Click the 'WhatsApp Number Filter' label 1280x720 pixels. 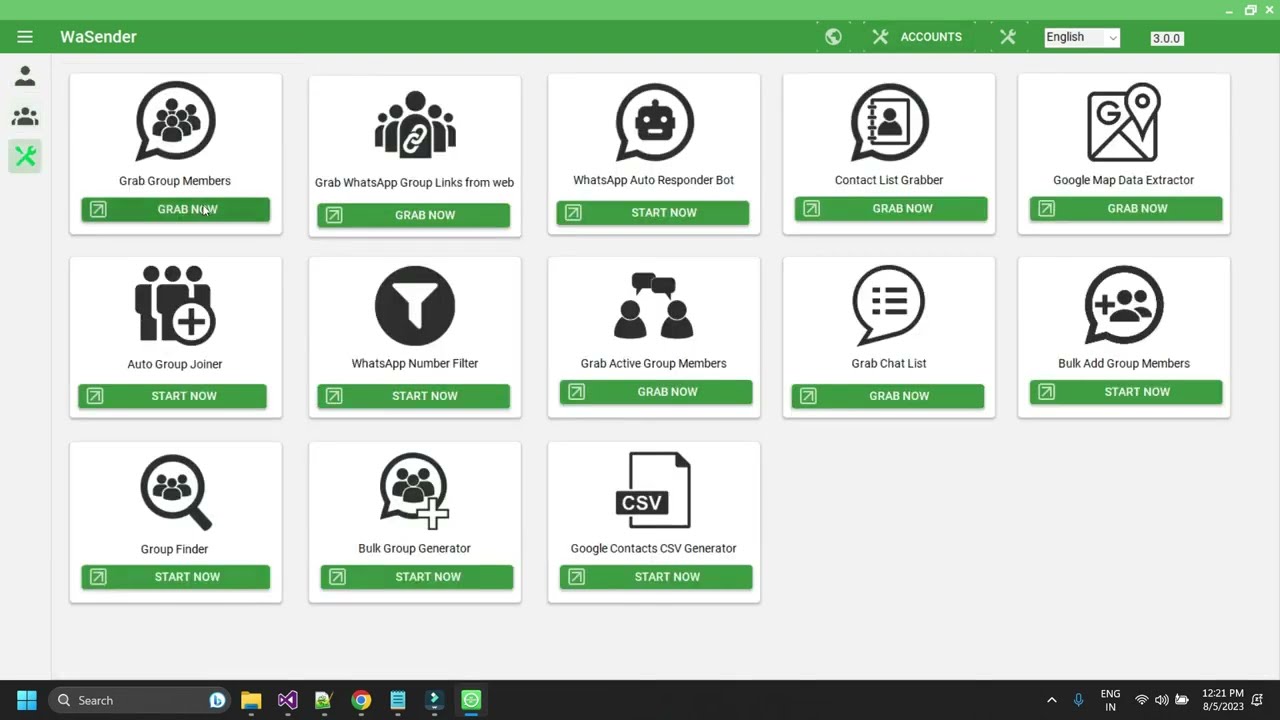(415, 364)
